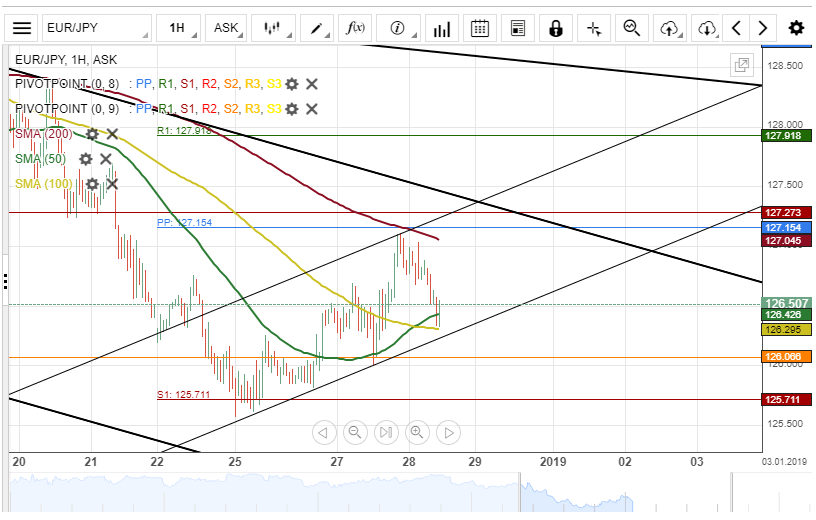Viewport: 816px width, 520px height.
Task: Open the candlestick chart type dropdown
Action: click(x=273, y=28)
